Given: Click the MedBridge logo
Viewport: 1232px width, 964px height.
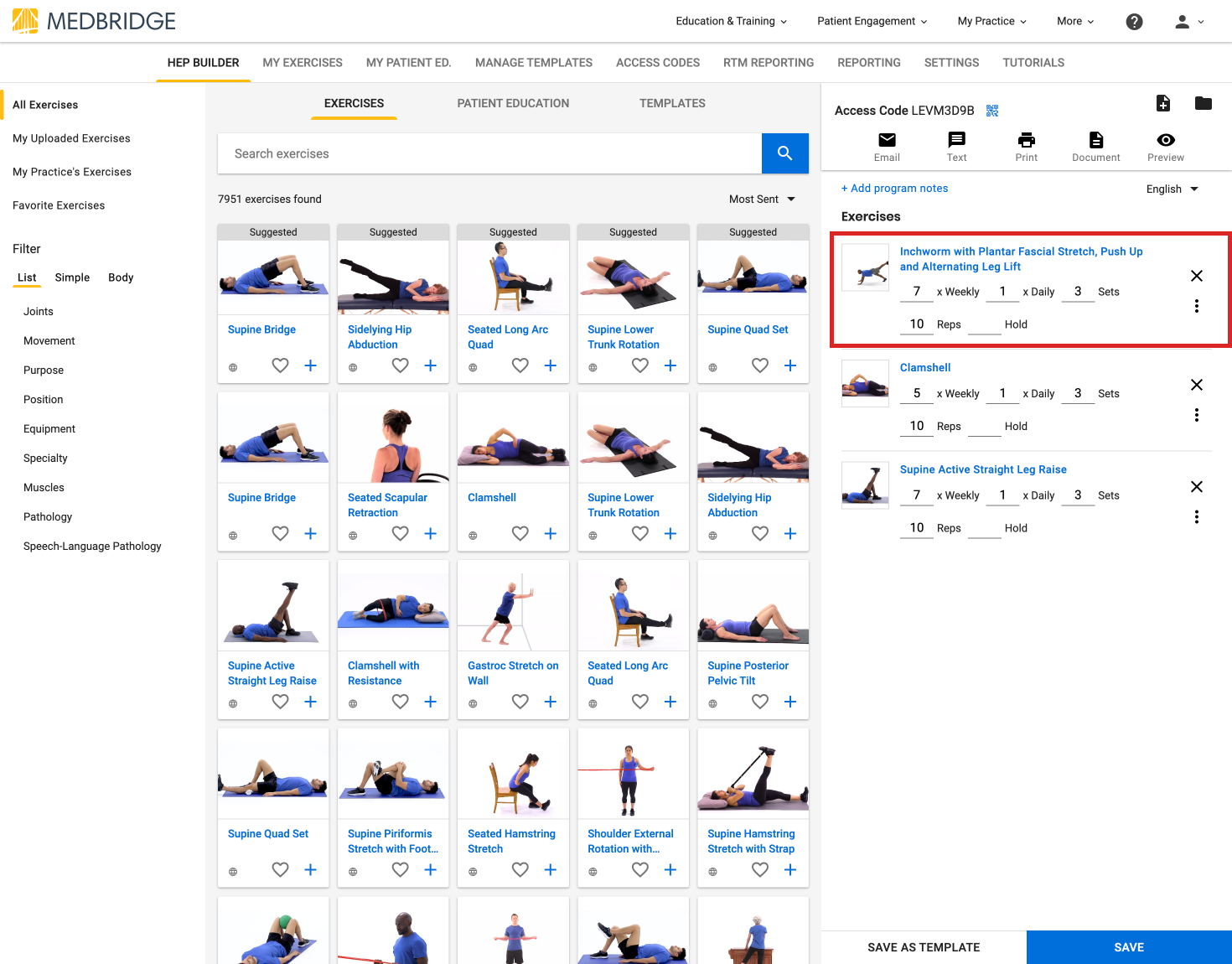Looking at the screenshot, I should pyautogui.click(x=94, y=21).
